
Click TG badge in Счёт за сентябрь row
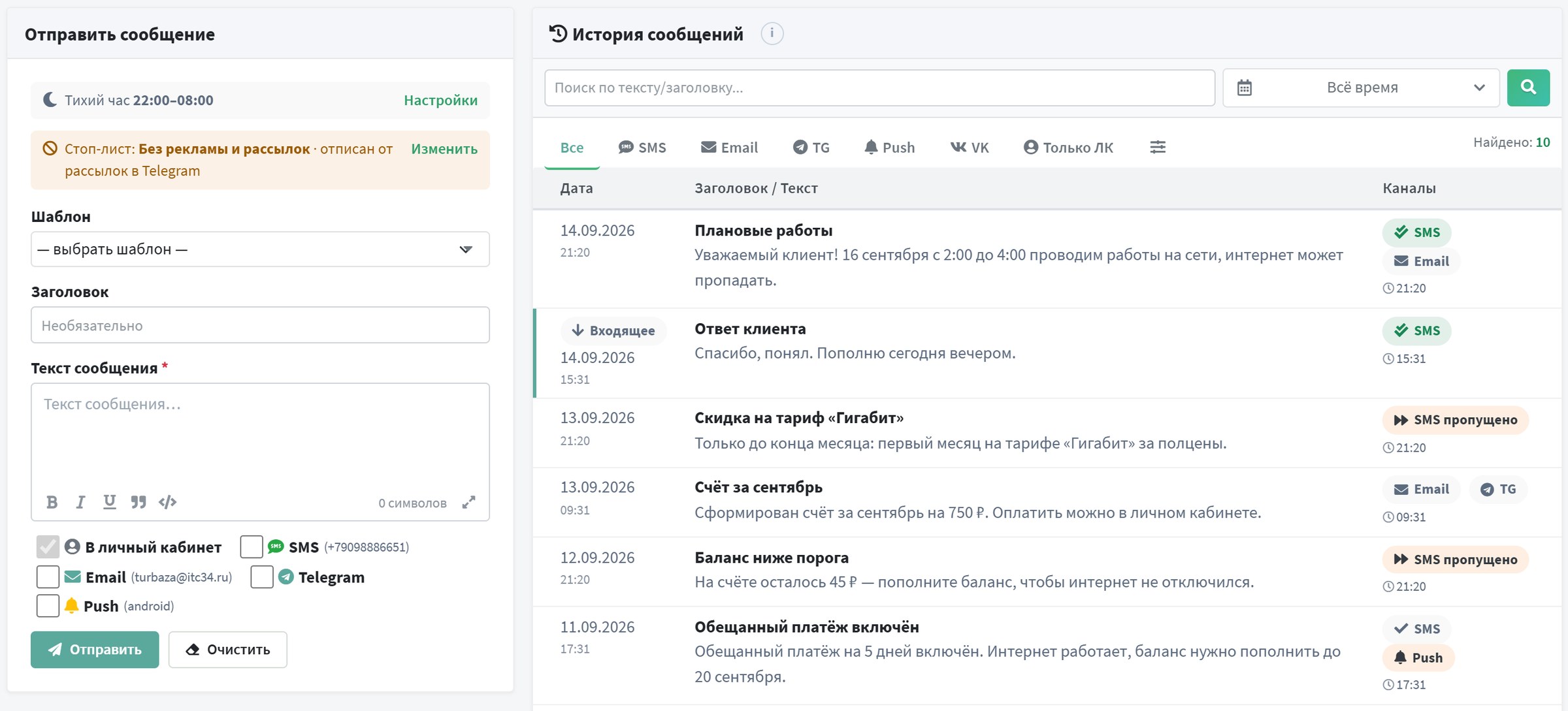point(1498,489)
